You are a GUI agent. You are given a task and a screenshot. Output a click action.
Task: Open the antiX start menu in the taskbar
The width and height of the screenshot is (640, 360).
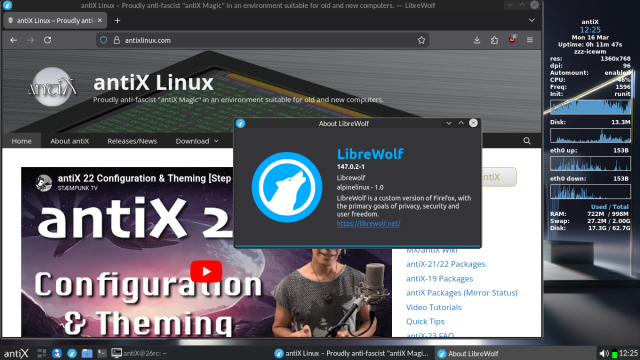[16, 353]
